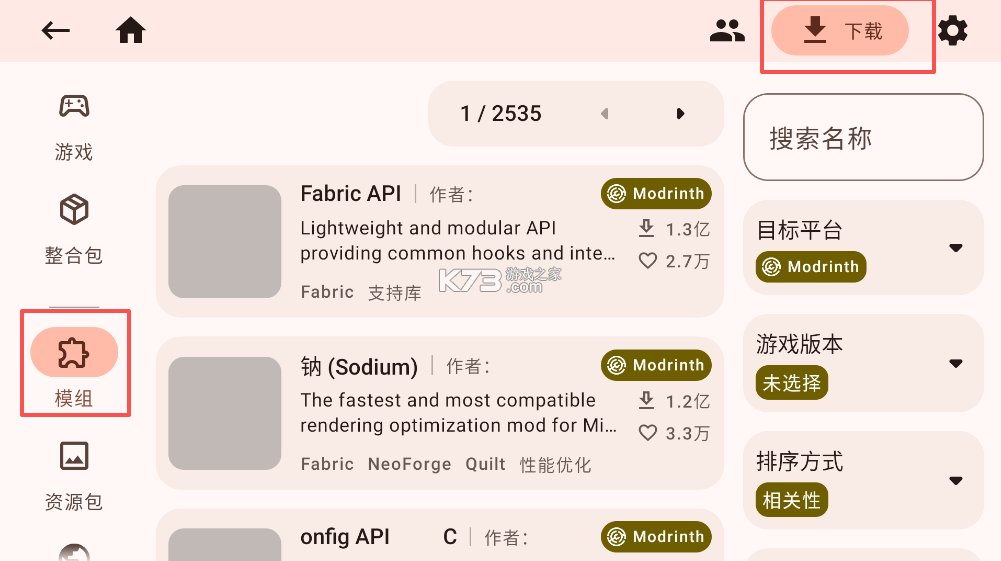Go to the next results page

pyautogui.click(x=680, y=114)
